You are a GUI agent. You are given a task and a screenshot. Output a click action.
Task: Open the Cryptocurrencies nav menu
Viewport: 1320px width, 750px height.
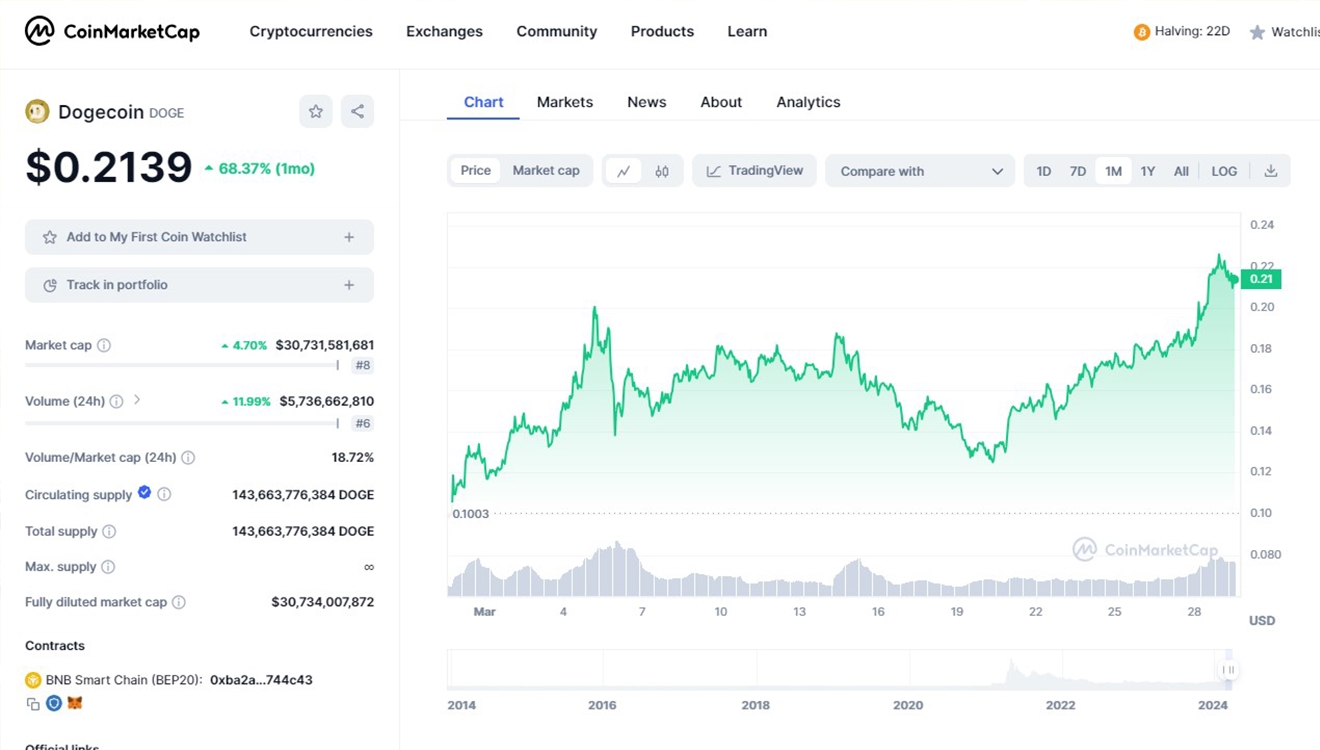tap(311, 32)
